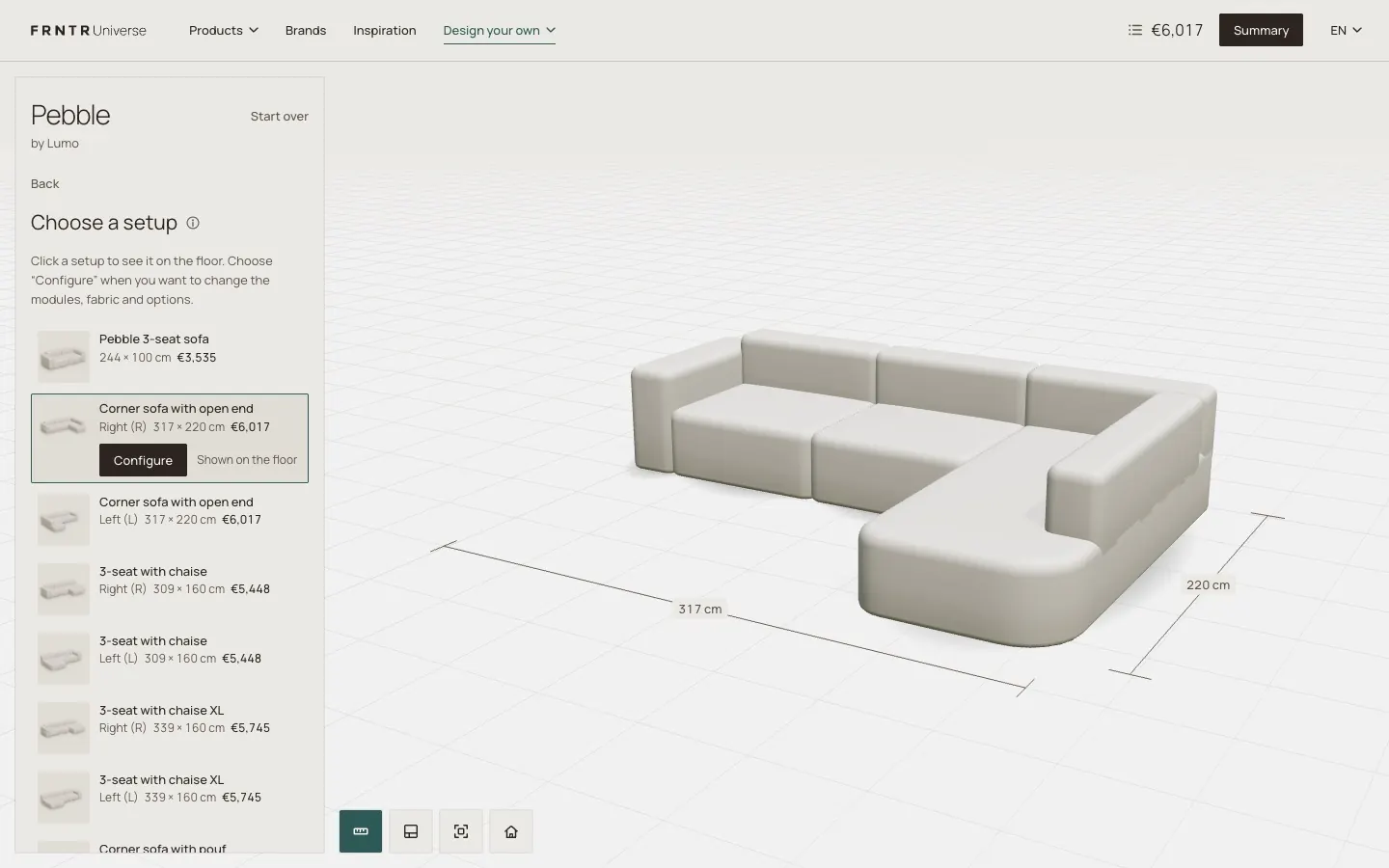Select 3-seat with chaise XL Right (R)
This screenshot has height=868, width=1389.
click(x=170, y=727)
